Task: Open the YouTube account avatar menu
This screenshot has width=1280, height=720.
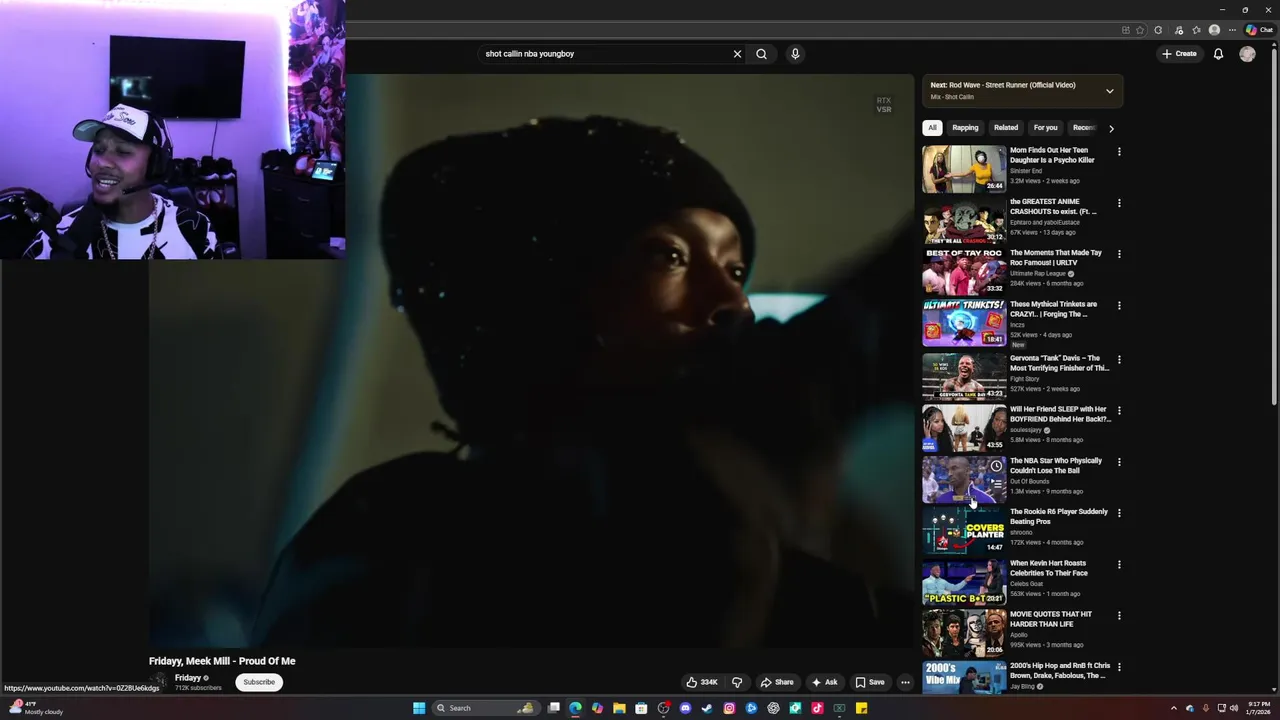Action: tap(1247, 54)
